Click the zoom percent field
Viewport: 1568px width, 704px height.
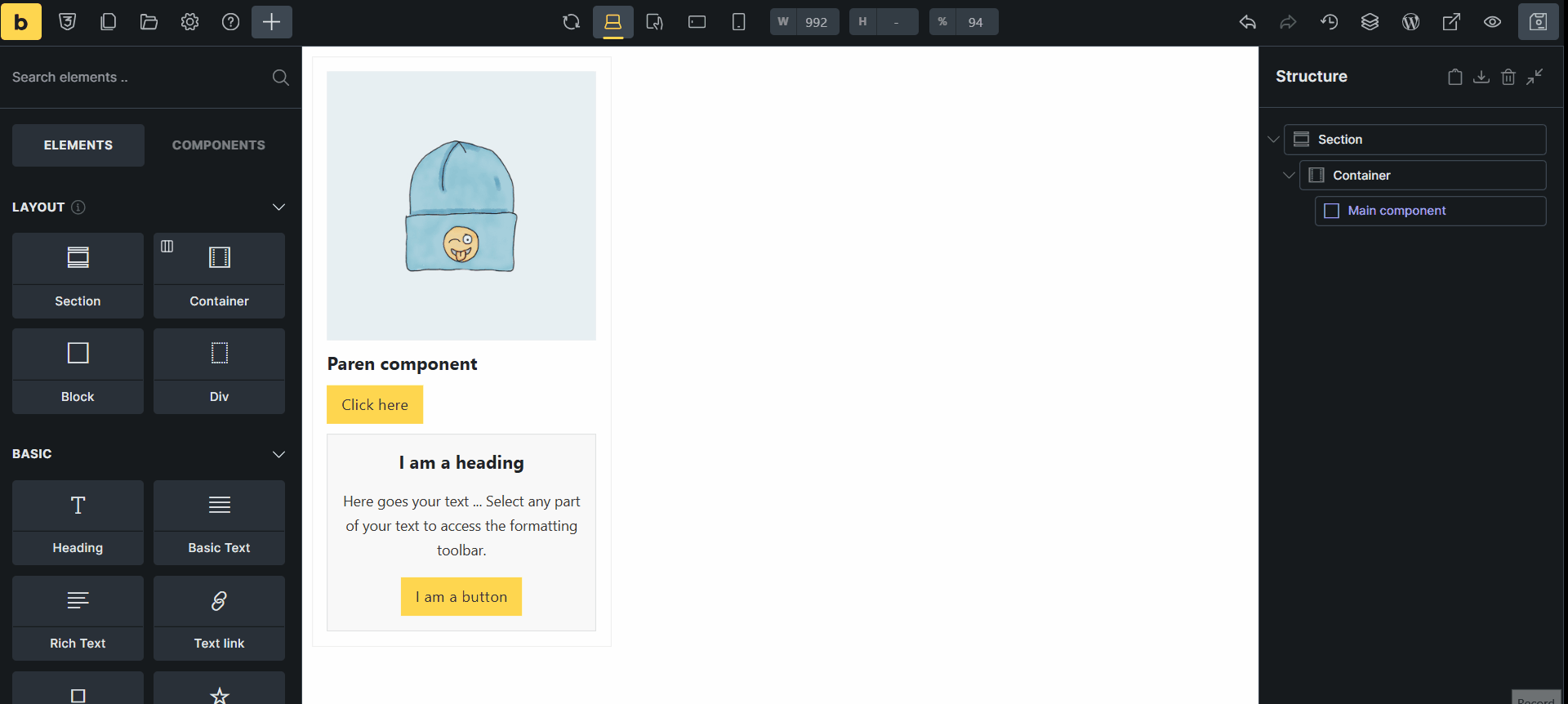[964, 22]
